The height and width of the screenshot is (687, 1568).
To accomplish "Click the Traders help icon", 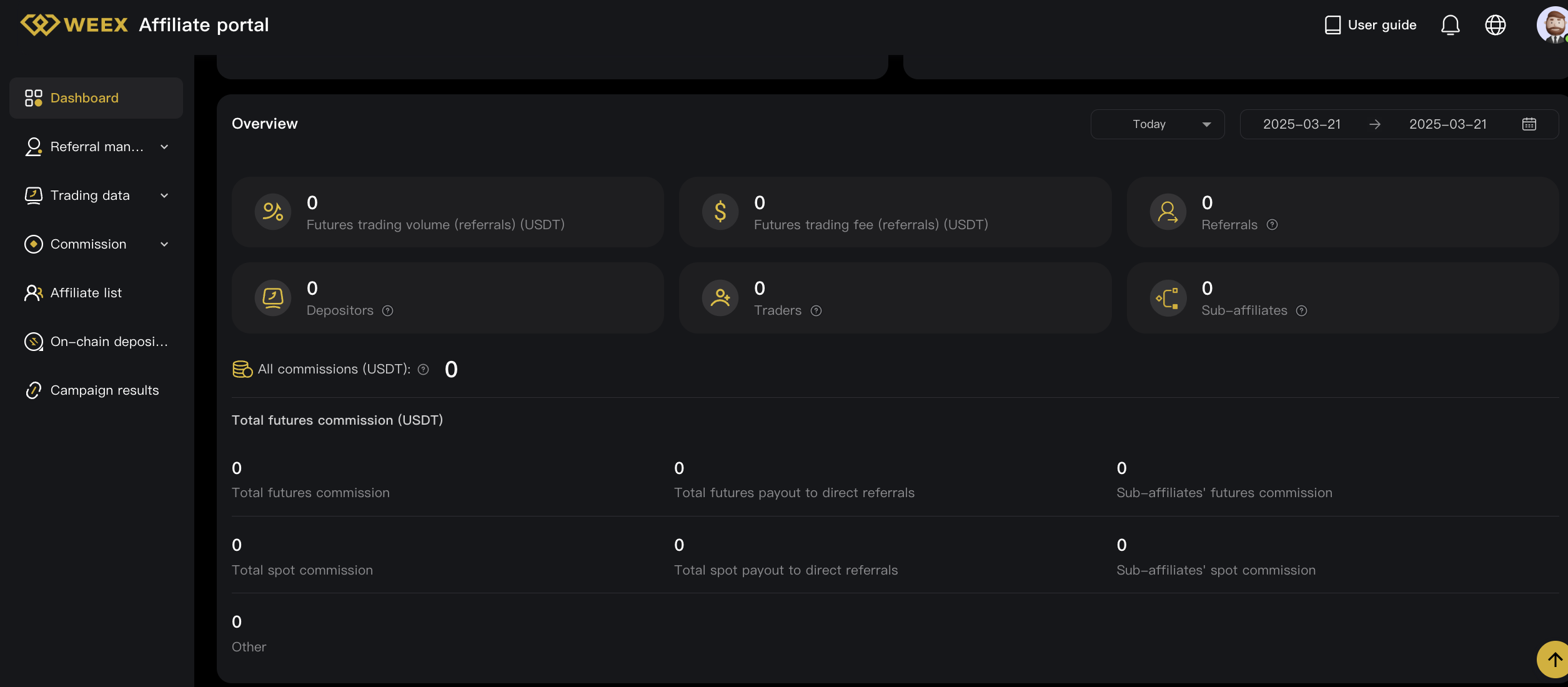I will [x=816, y=311].
